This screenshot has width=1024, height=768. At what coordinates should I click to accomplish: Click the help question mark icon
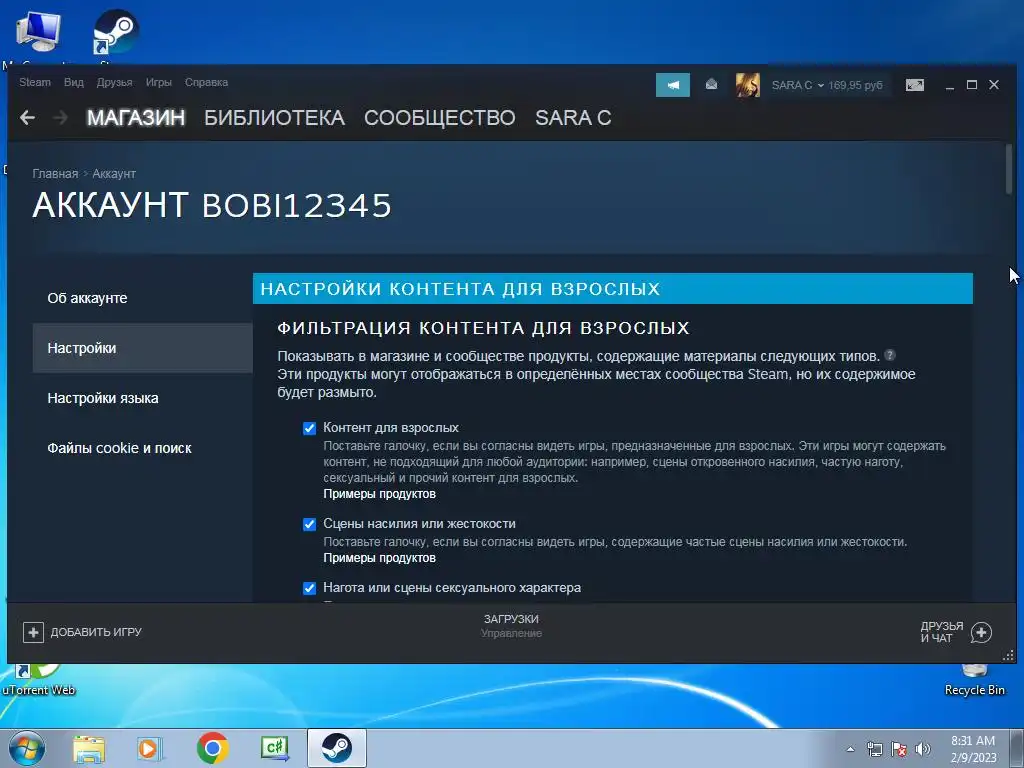point(889,355)
